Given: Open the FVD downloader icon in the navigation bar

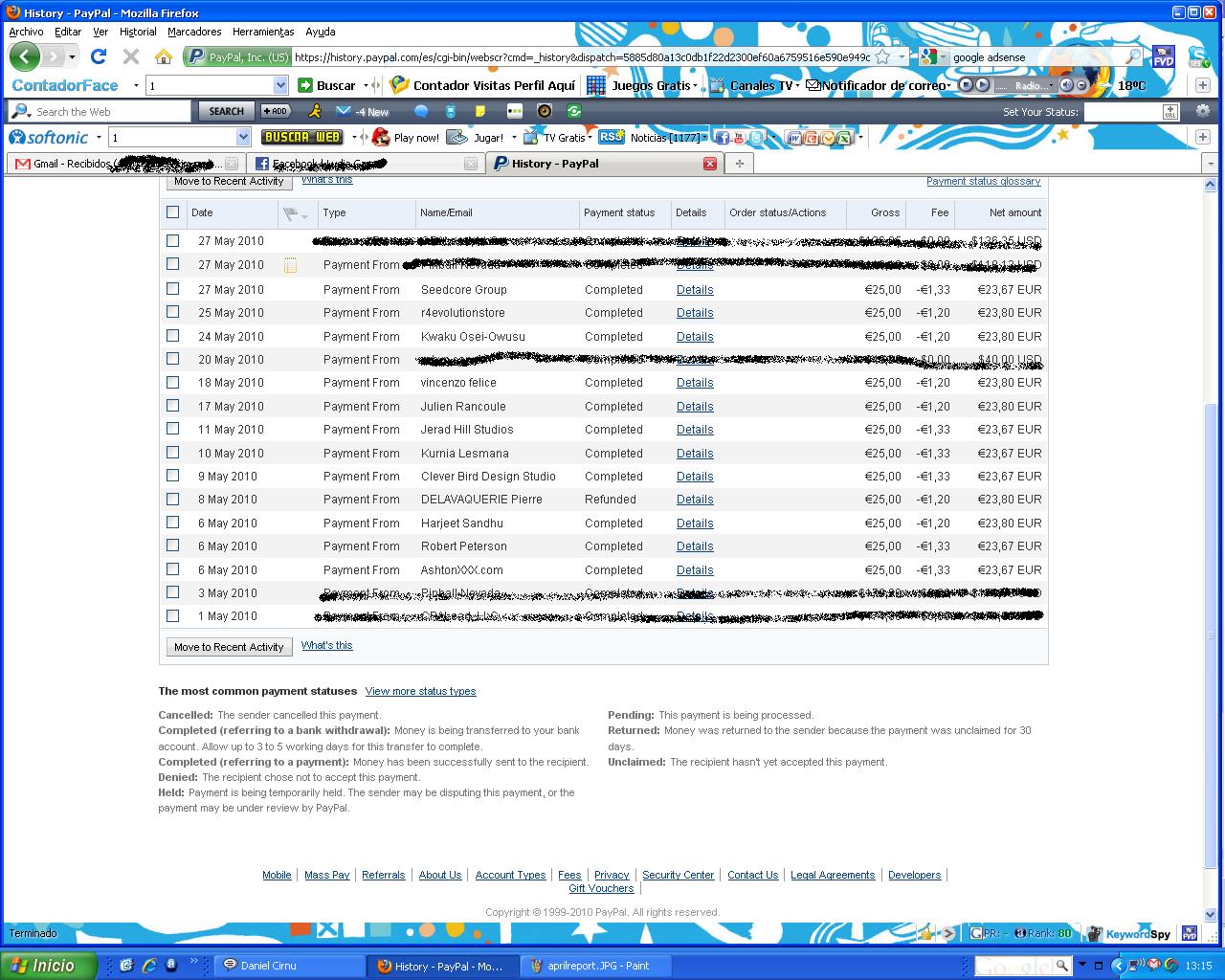Looking at the screenshot, I should (x=1163, y=57).
